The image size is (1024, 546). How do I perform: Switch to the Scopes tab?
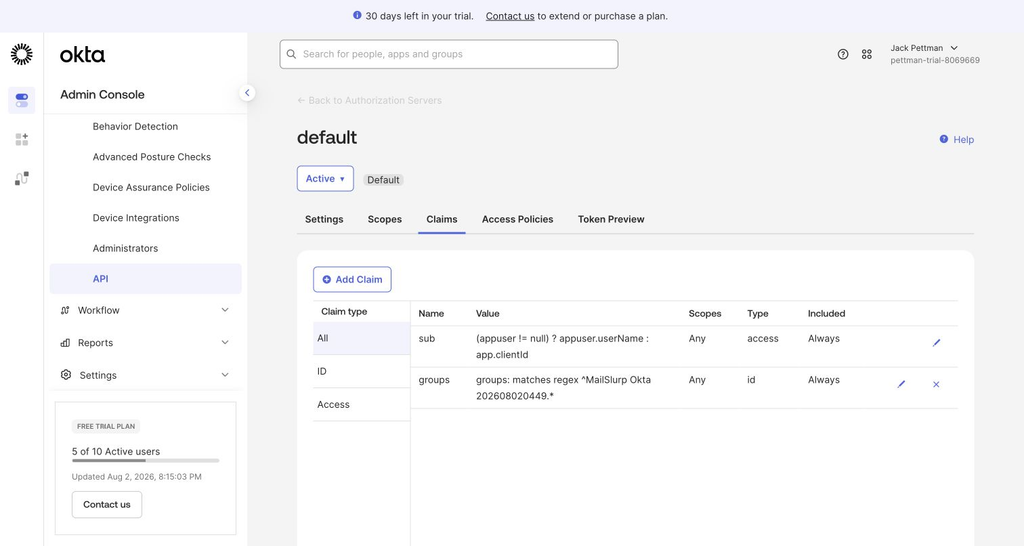click(x=385, y=219)
